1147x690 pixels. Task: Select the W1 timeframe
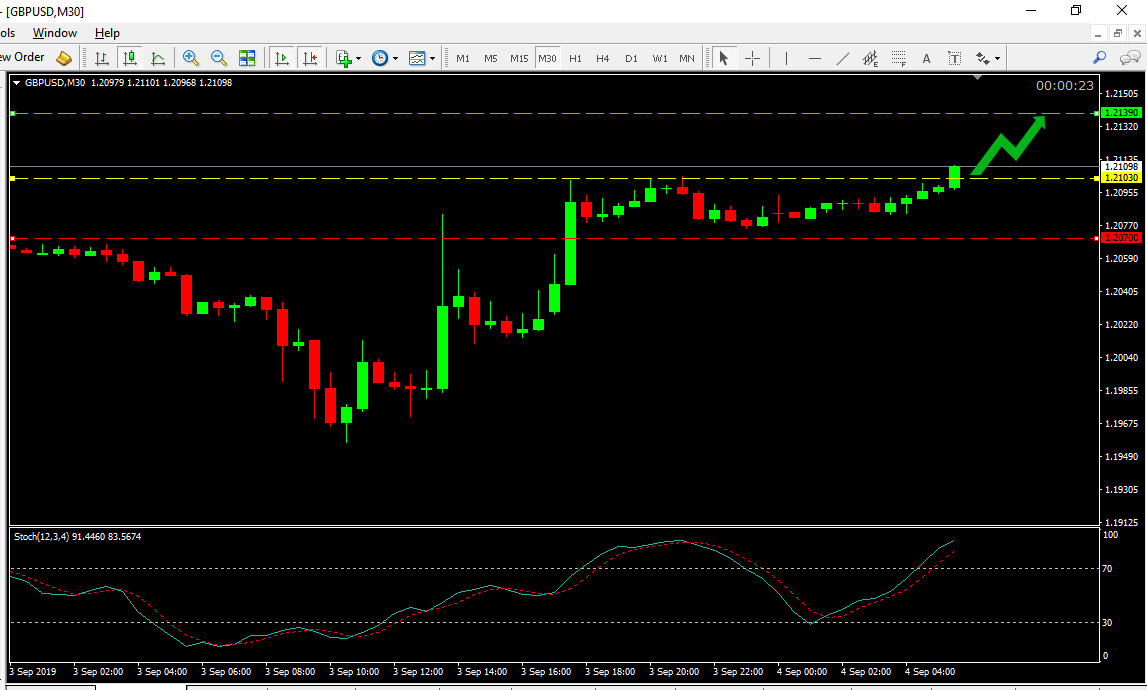660,58
